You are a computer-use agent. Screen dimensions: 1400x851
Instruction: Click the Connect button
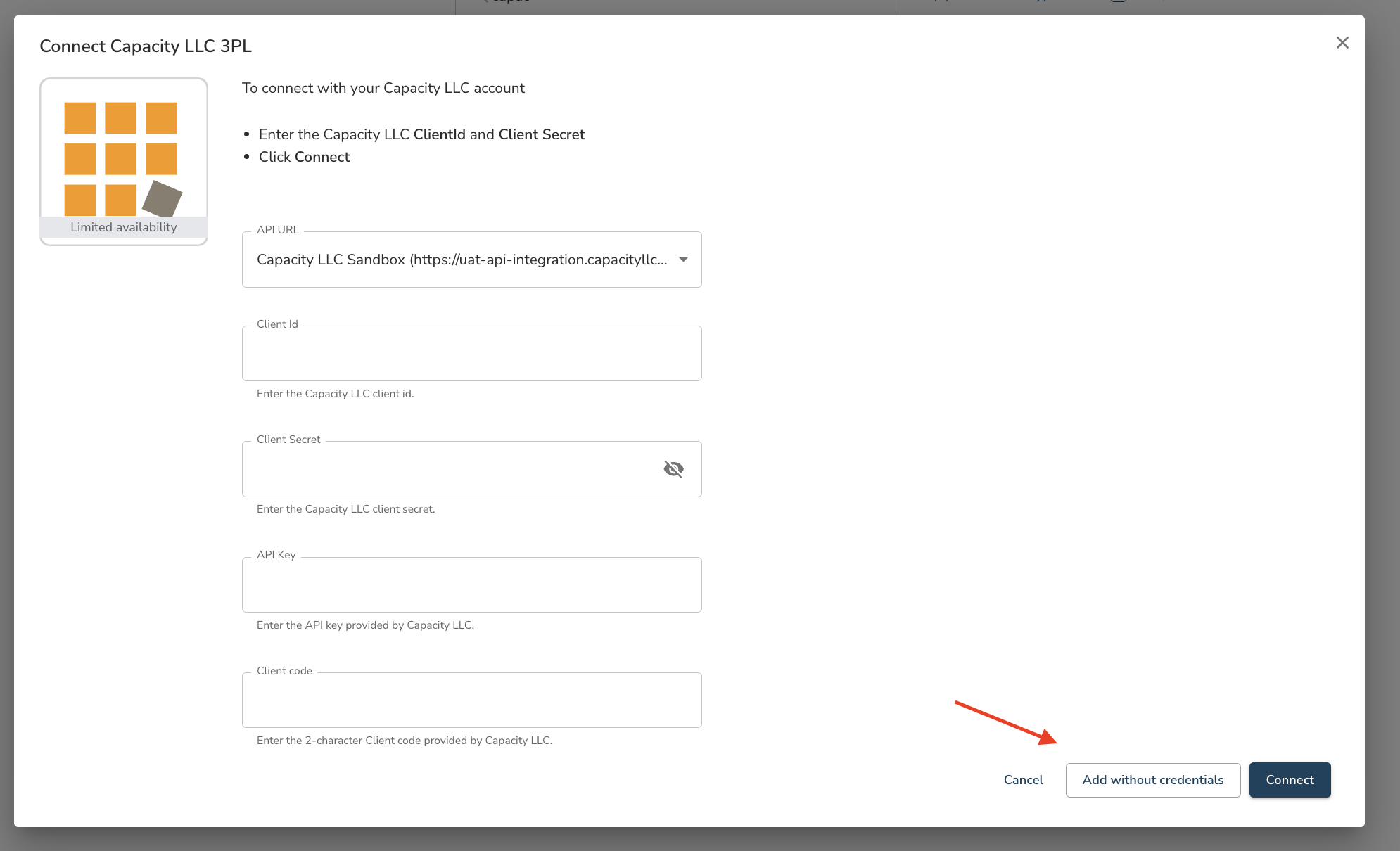click(1290, 780)
